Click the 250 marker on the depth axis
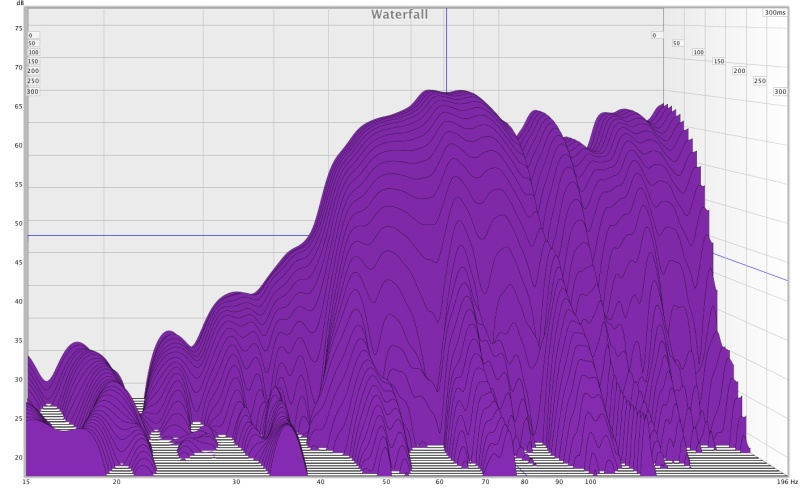The width and height of the screenshot is (800, 488). [760, 81]
